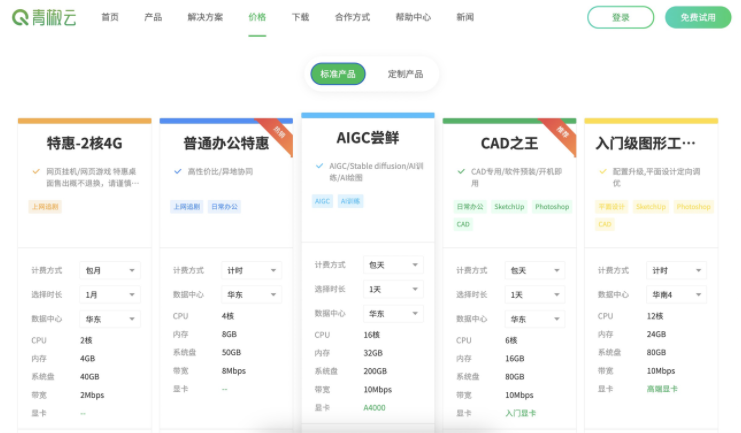Click the green 日常办公 tag
Screen dimensions: 741x433
470,207
